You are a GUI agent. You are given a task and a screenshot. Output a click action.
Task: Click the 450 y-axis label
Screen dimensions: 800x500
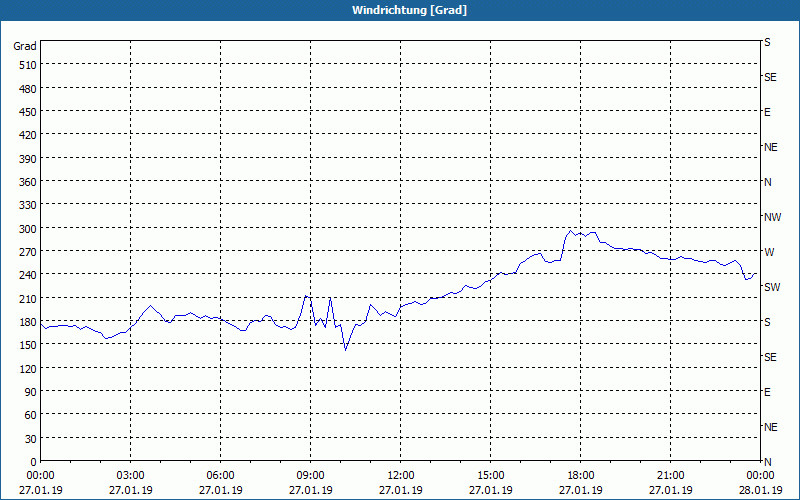tap(28, 112)
